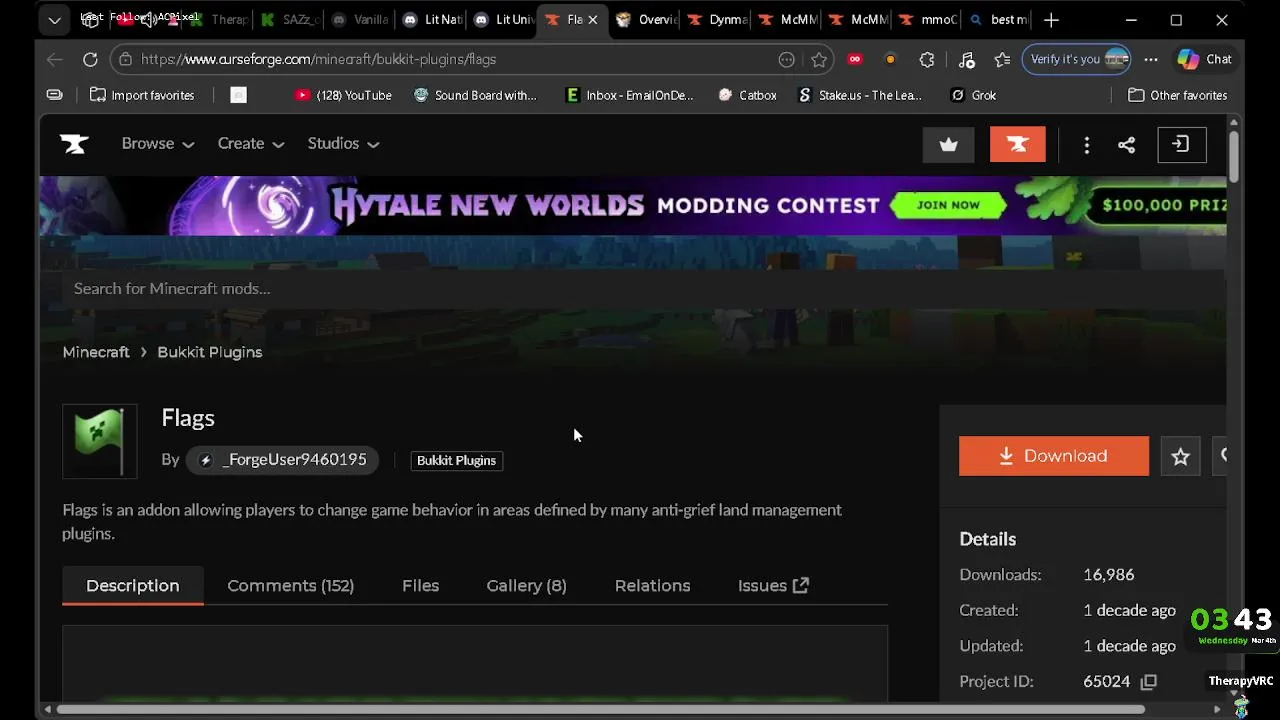
Task: Click the red extension icon in toolbar
Action: point(855,59)
